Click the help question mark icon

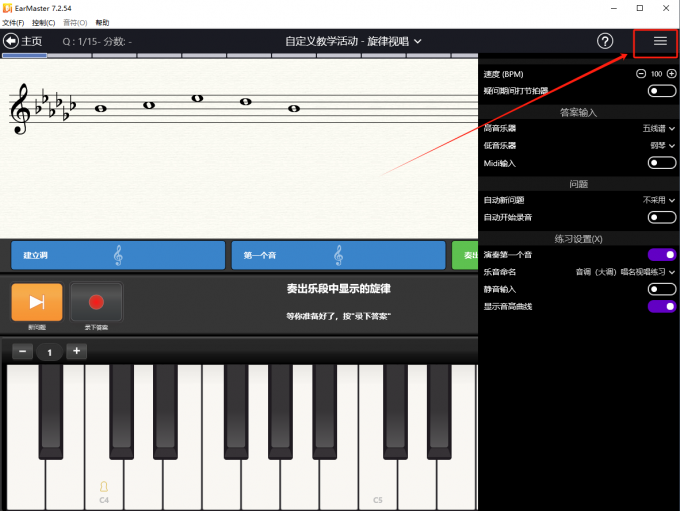(605, 41)
